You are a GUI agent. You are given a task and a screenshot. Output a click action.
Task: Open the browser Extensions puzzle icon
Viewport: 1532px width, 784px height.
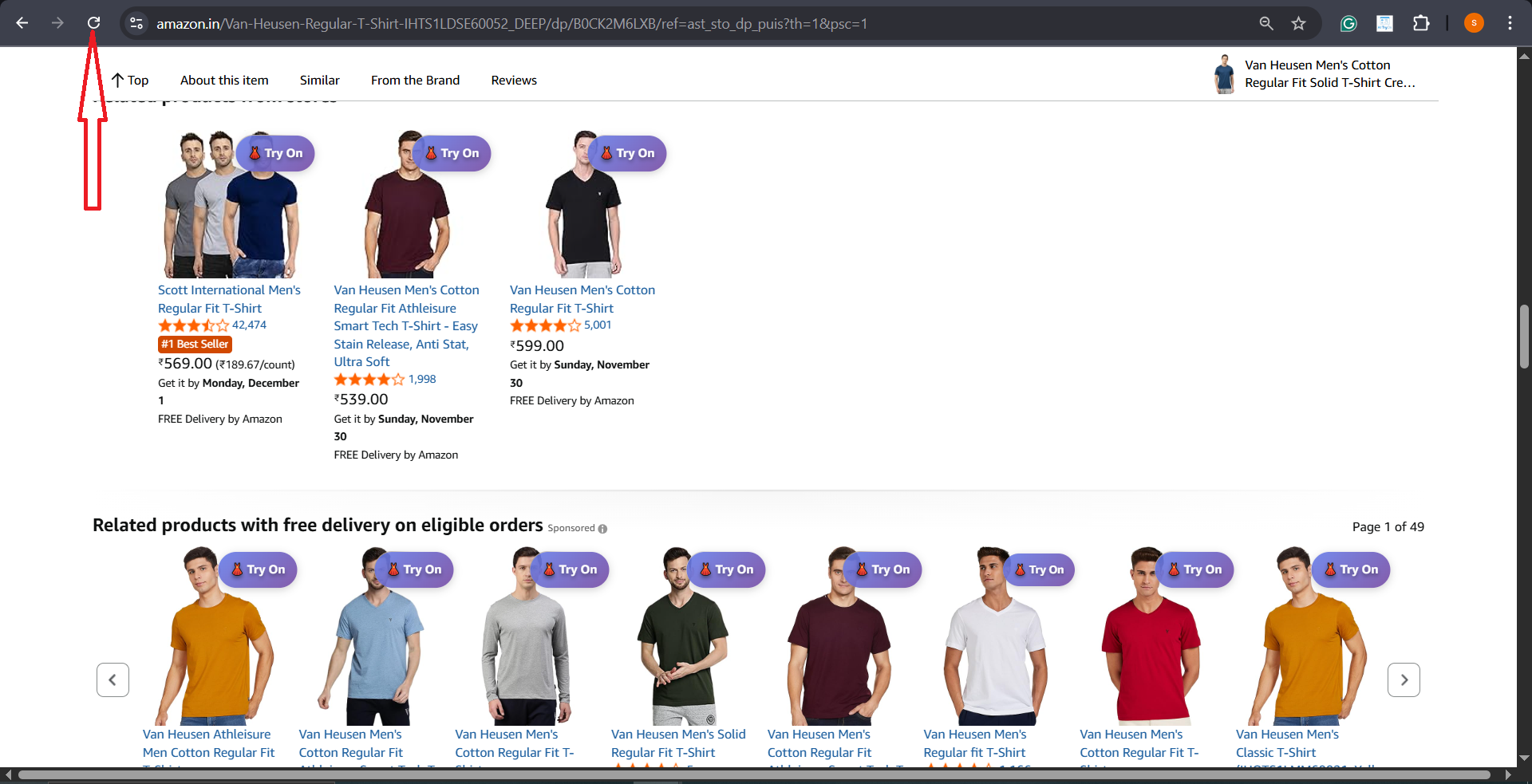pos(1420,23)
